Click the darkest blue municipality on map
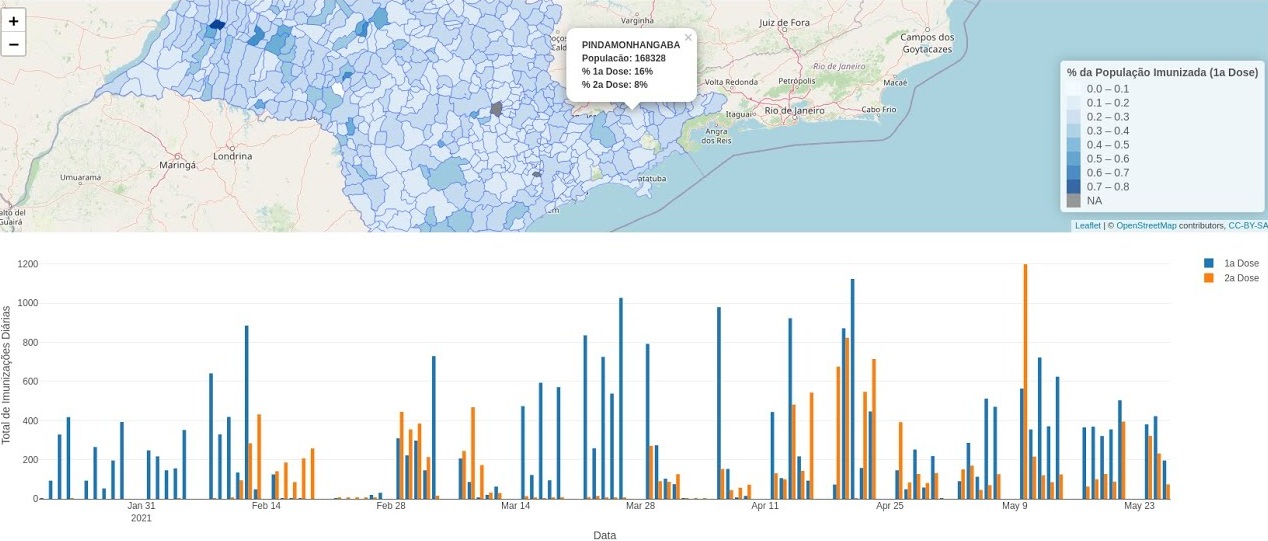The height and width of the screenshot is (541, 1268). coord(217,25)
